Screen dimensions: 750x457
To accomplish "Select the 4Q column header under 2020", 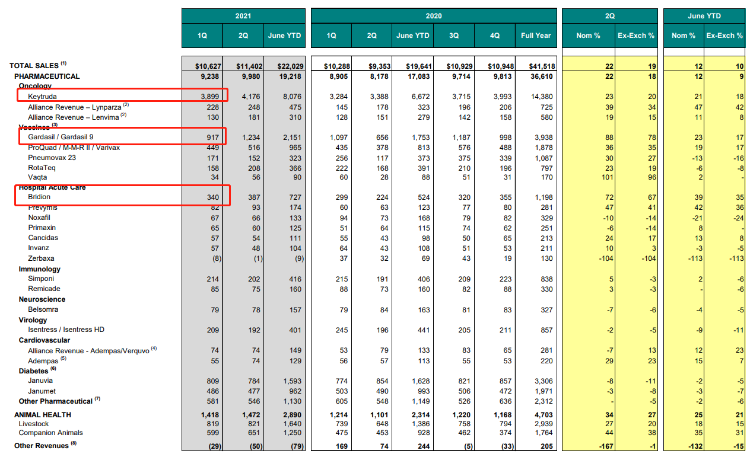I will coord(495,35).
